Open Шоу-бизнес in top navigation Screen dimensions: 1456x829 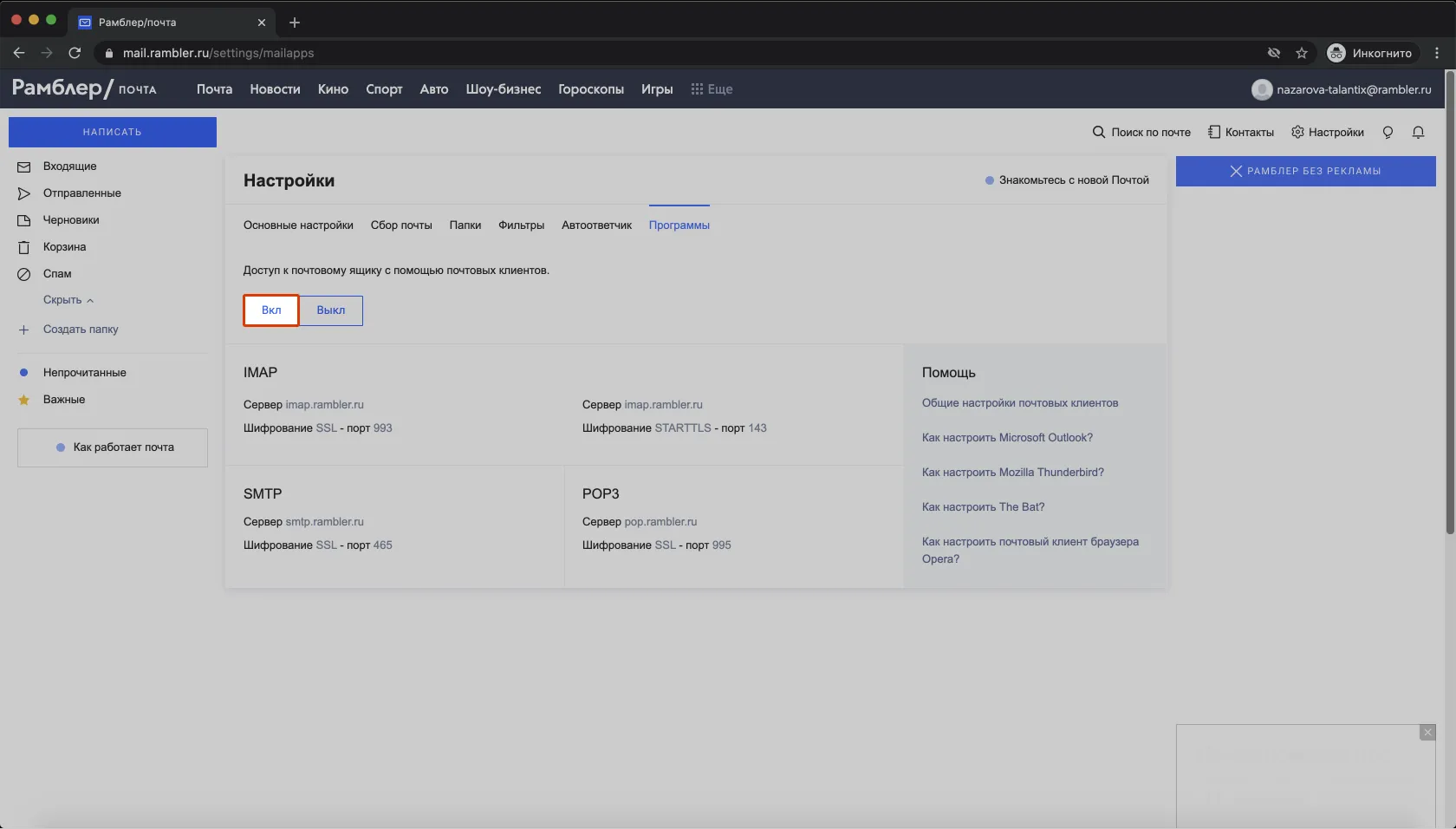504,89
